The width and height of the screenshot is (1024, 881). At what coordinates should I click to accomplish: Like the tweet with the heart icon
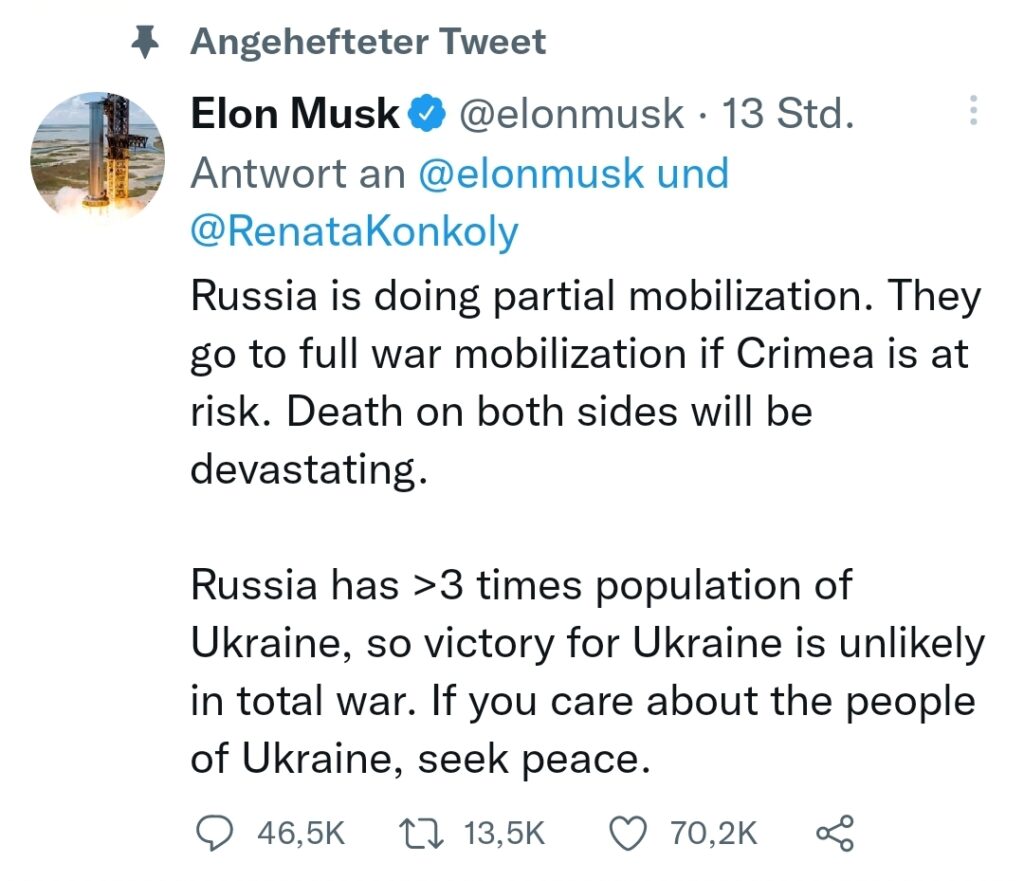(630, 832)
